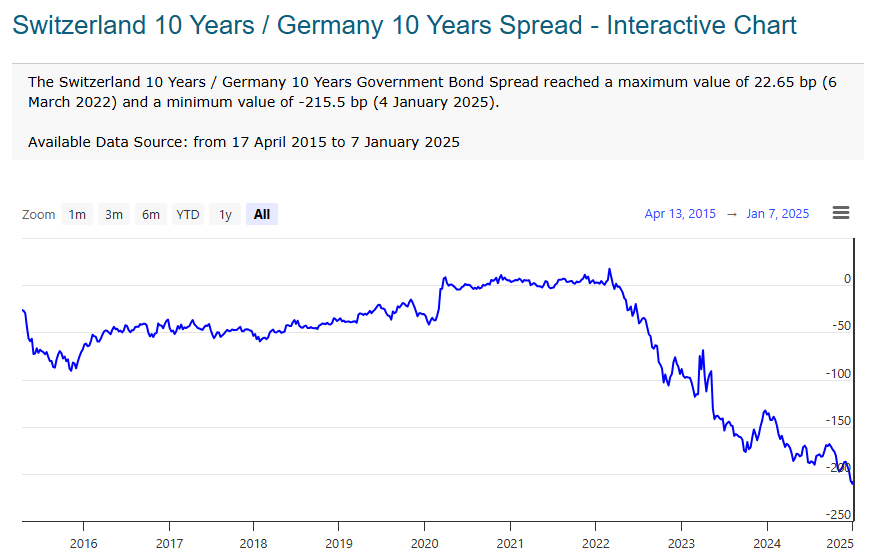Click the -250 y-axis label
Viewport: 883px width, 559px height.
tap(837, 514)
